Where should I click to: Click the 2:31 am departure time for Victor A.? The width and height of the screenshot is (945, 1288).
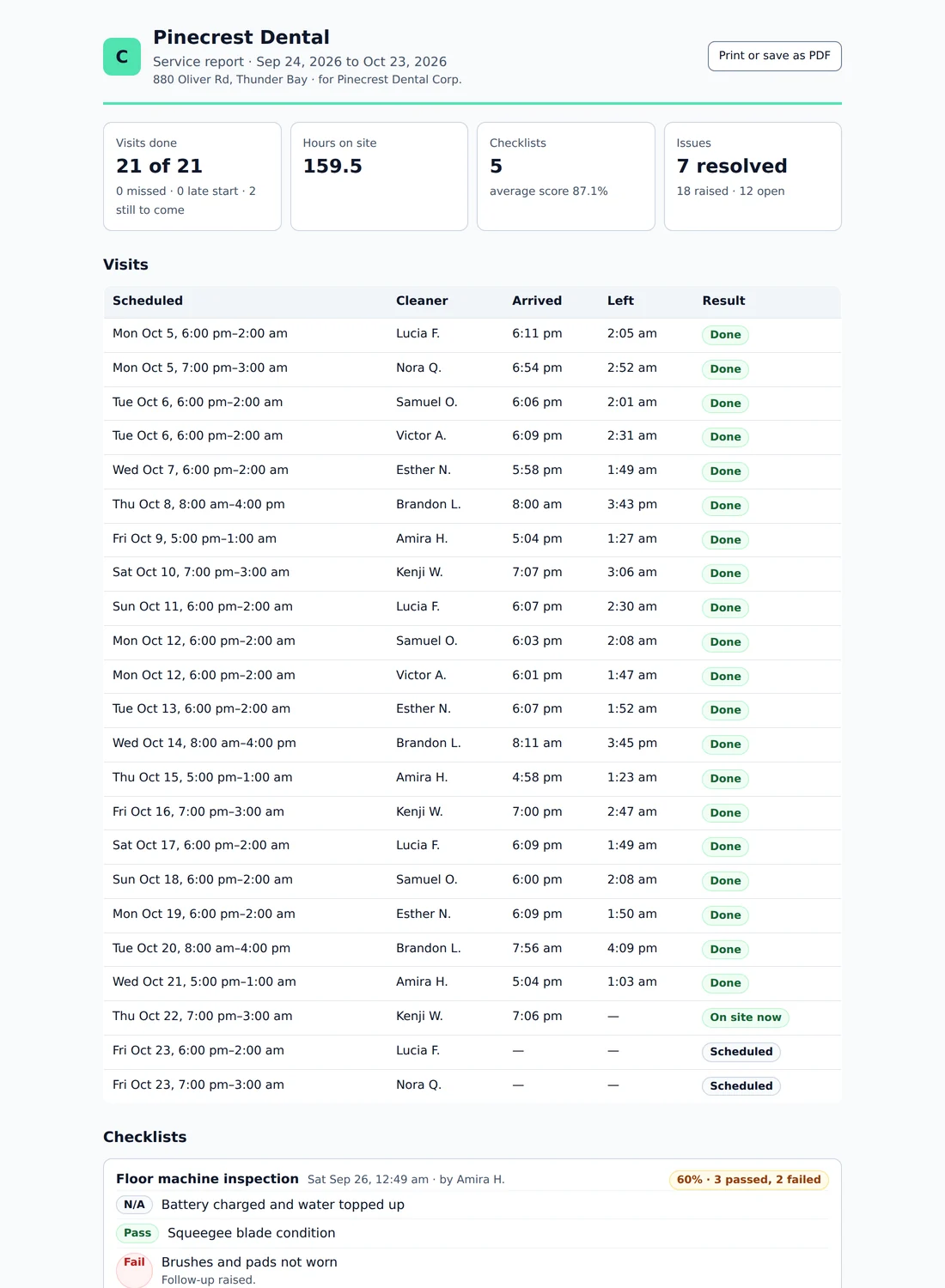pos(631,435)
